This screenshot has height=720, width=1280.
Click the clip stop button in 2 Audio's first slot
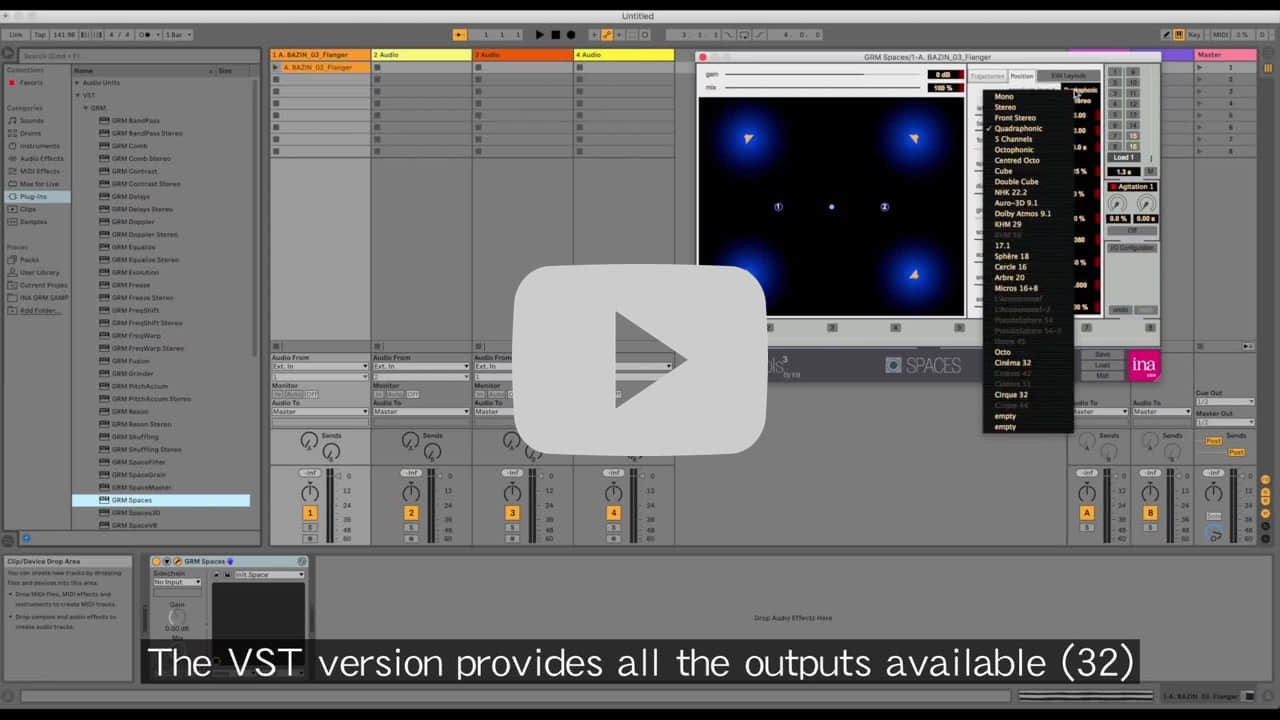point(377,67)
